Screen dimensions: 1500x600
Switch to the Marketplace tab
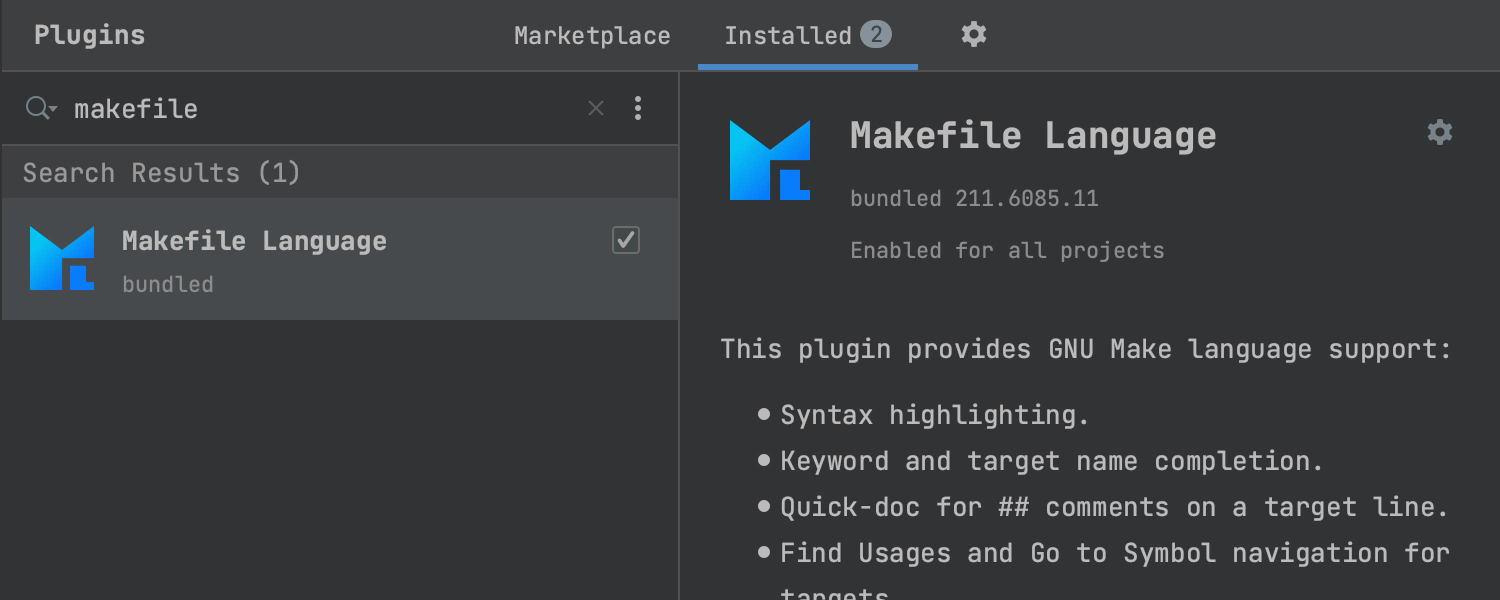pyautogui.click(x=592, y=36)
